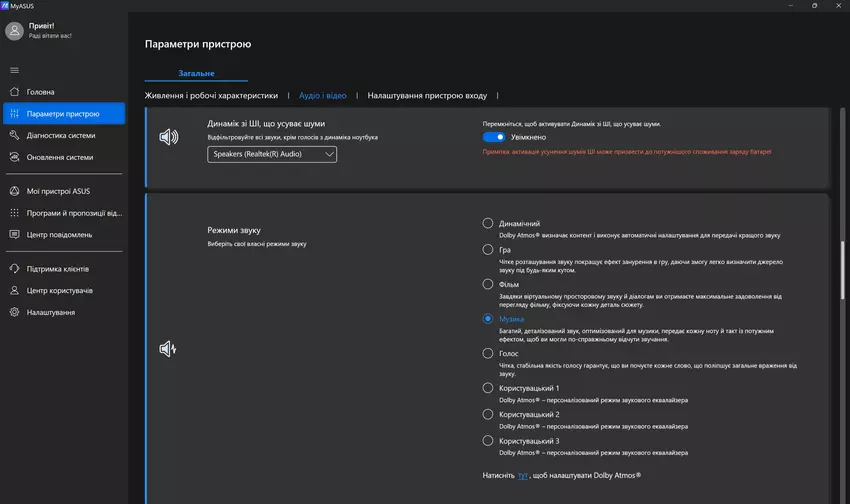Open Налаштування пристрою входу tab
The image size is (850, 504).
pyautogui.click(x=427, y=96)
